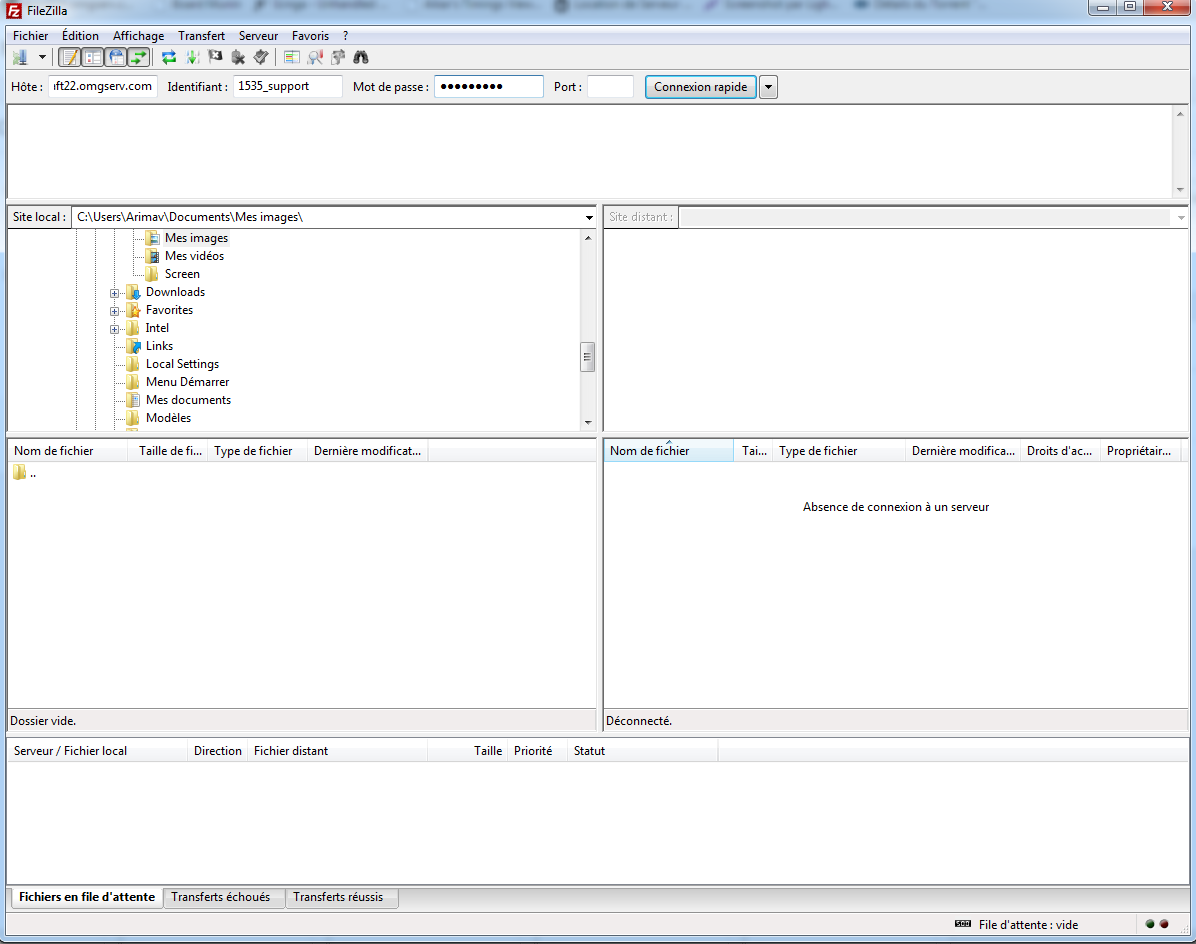Click the red activity indicator light
1196x944 pixels.
tap(1164, 924)
